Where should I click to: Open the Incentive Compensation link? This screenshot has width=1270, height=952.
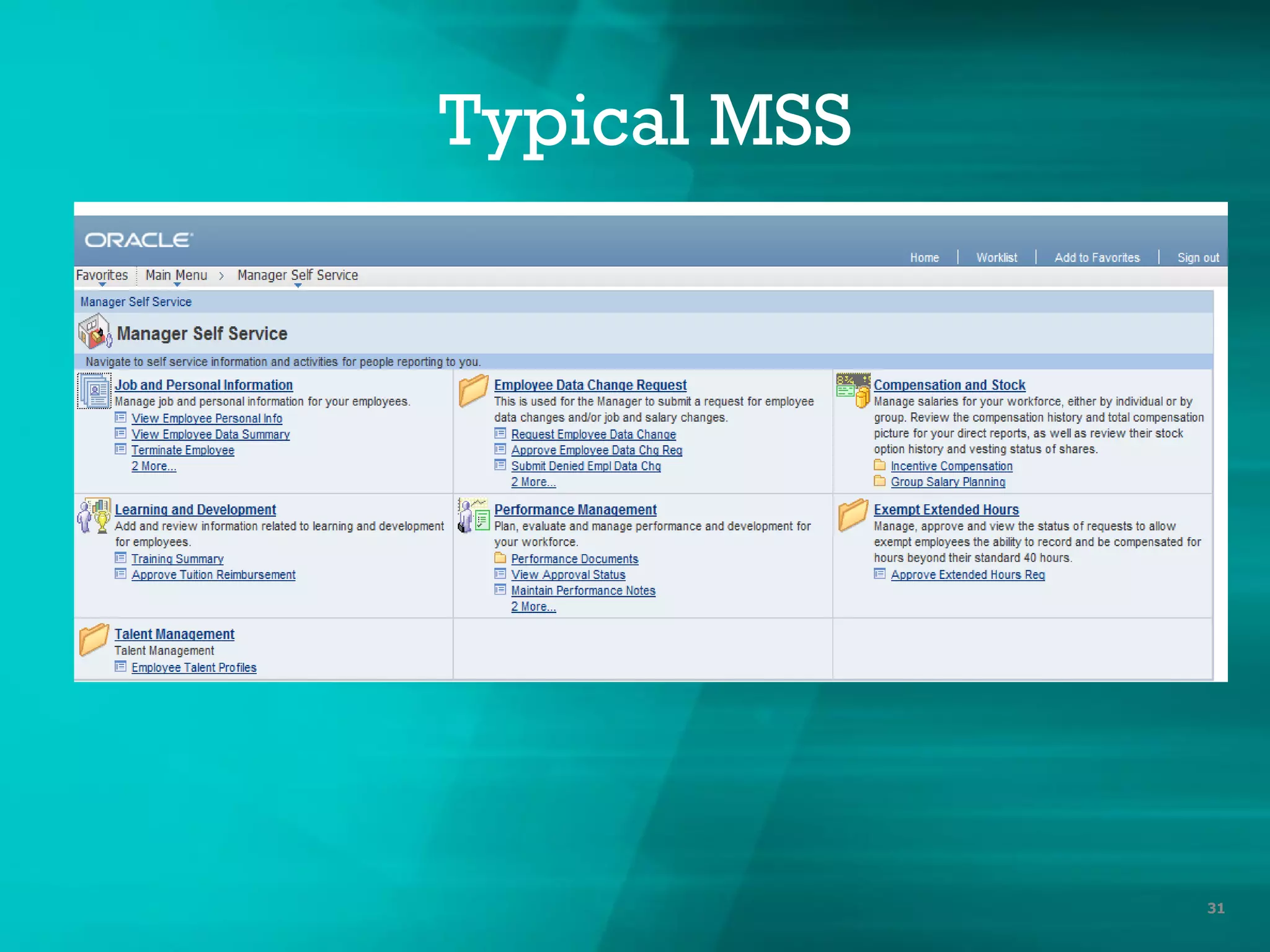pyautogui.click(x=952, y=466)
